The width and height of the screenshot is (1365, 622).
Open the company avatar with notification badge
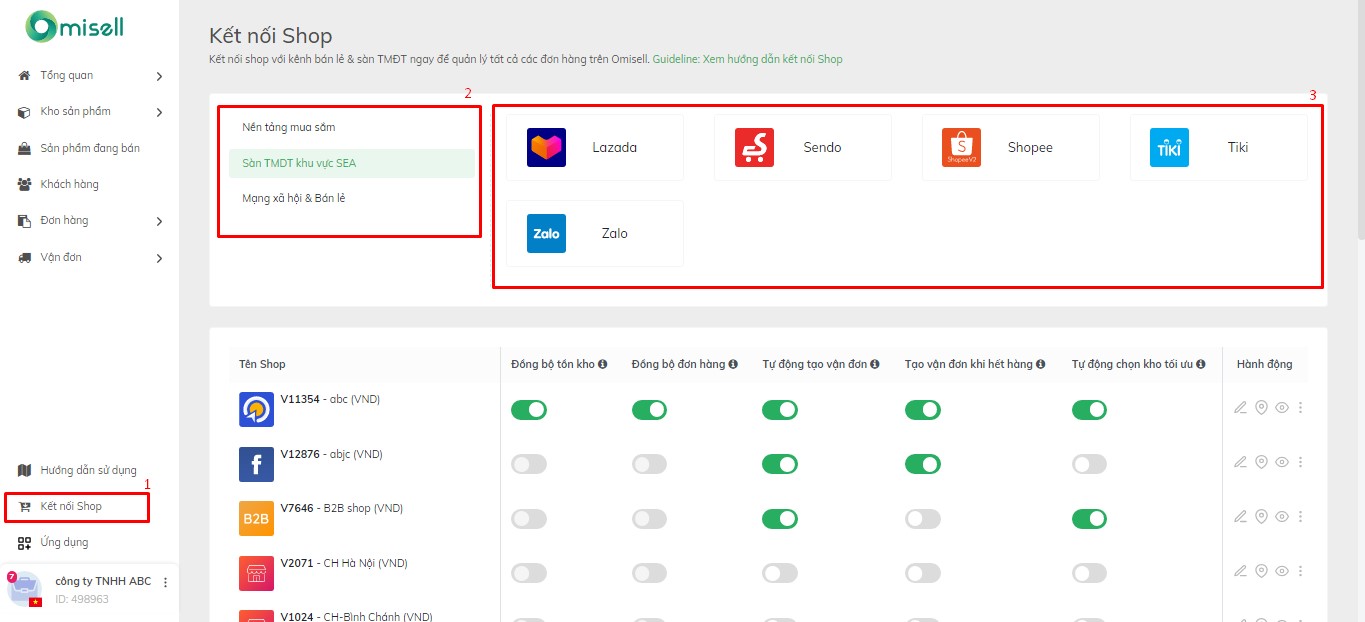[x=24, y=588]
